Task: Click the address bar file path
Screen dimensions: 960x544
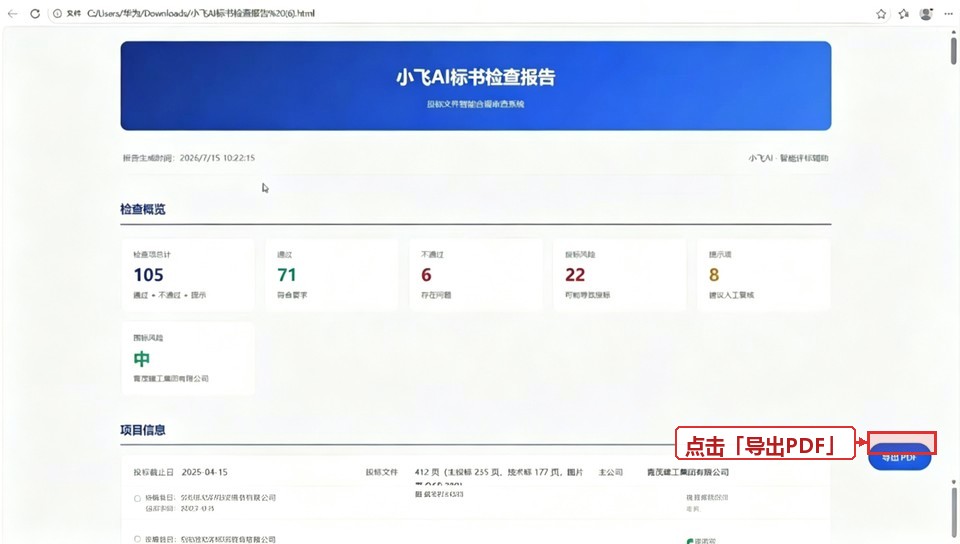Action: [x=201, y=13]
